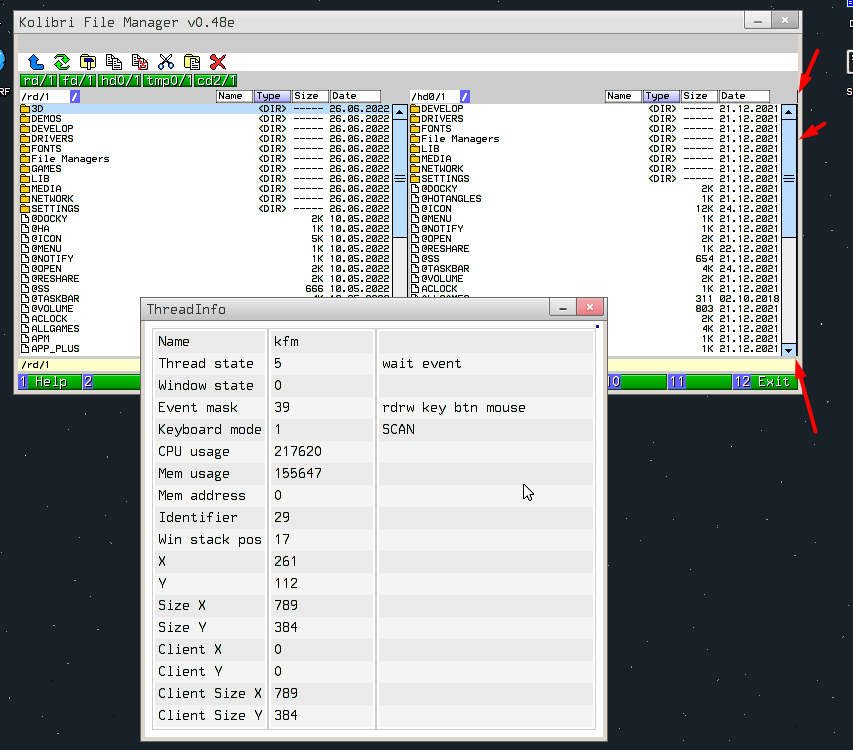Click the right panel scrollbar thumb
Image resolution: width=853 pixels, height=750 pixels.
coord(788,178)
